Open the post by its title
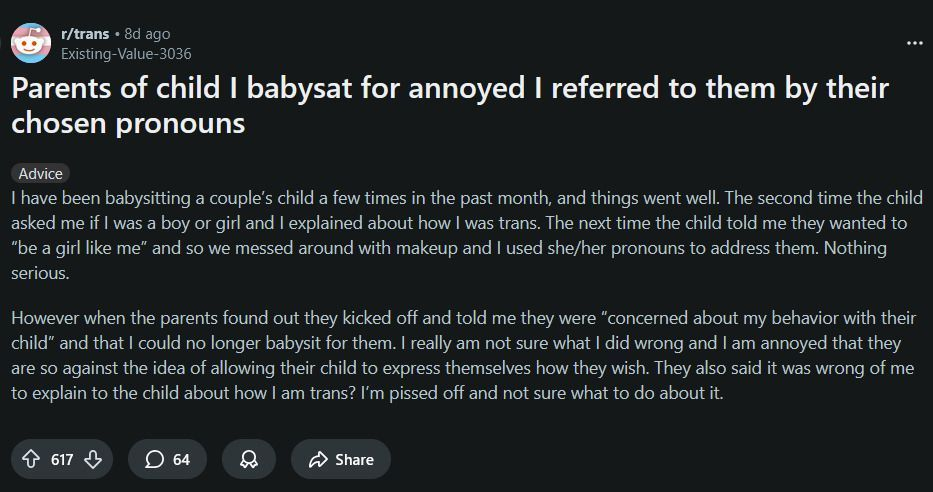 (x=450, y=105)
